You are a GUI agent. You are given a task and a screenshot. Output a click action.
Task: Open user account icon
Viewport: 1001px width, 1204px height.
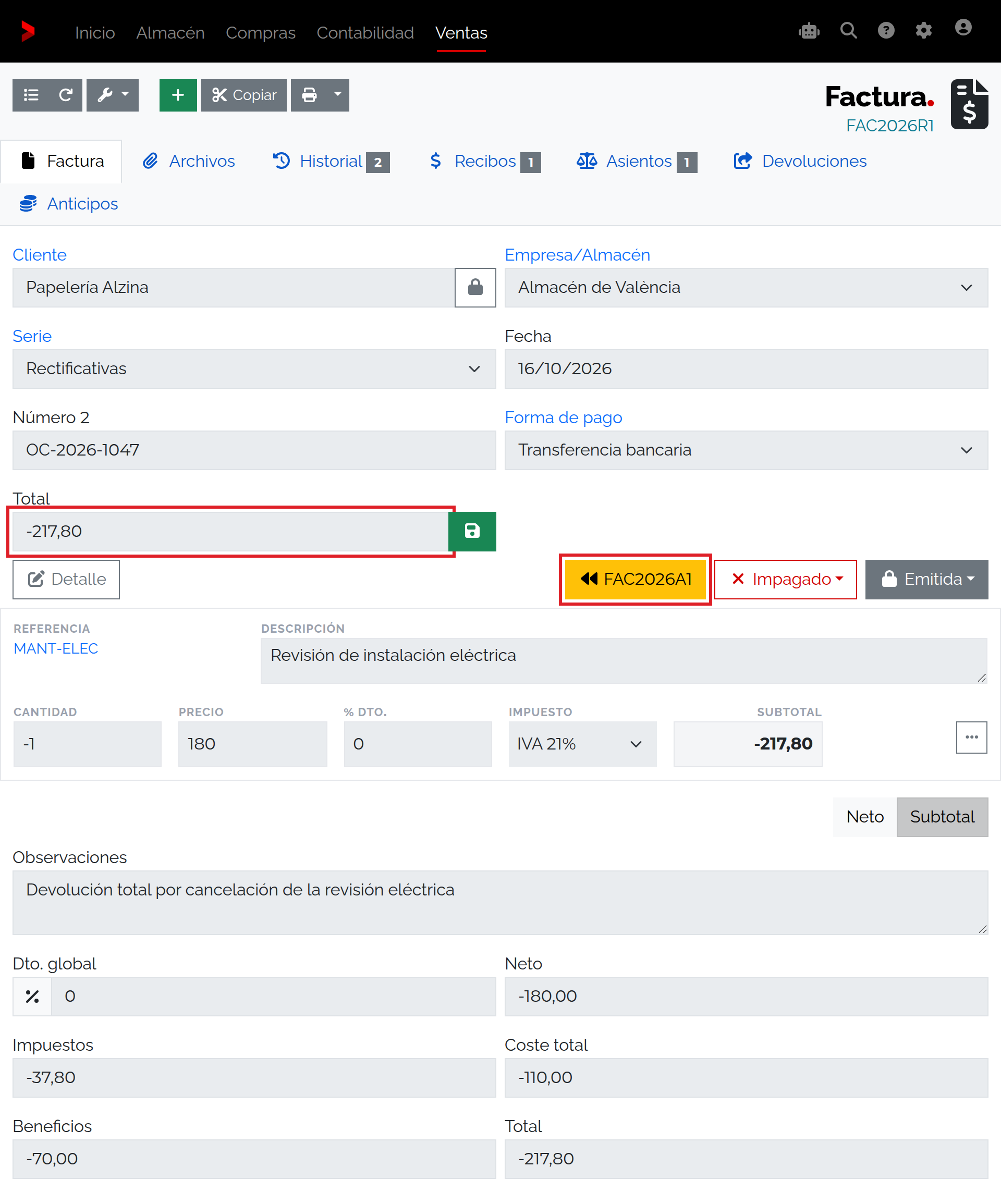pyautogui.click(x=963, y=28)
